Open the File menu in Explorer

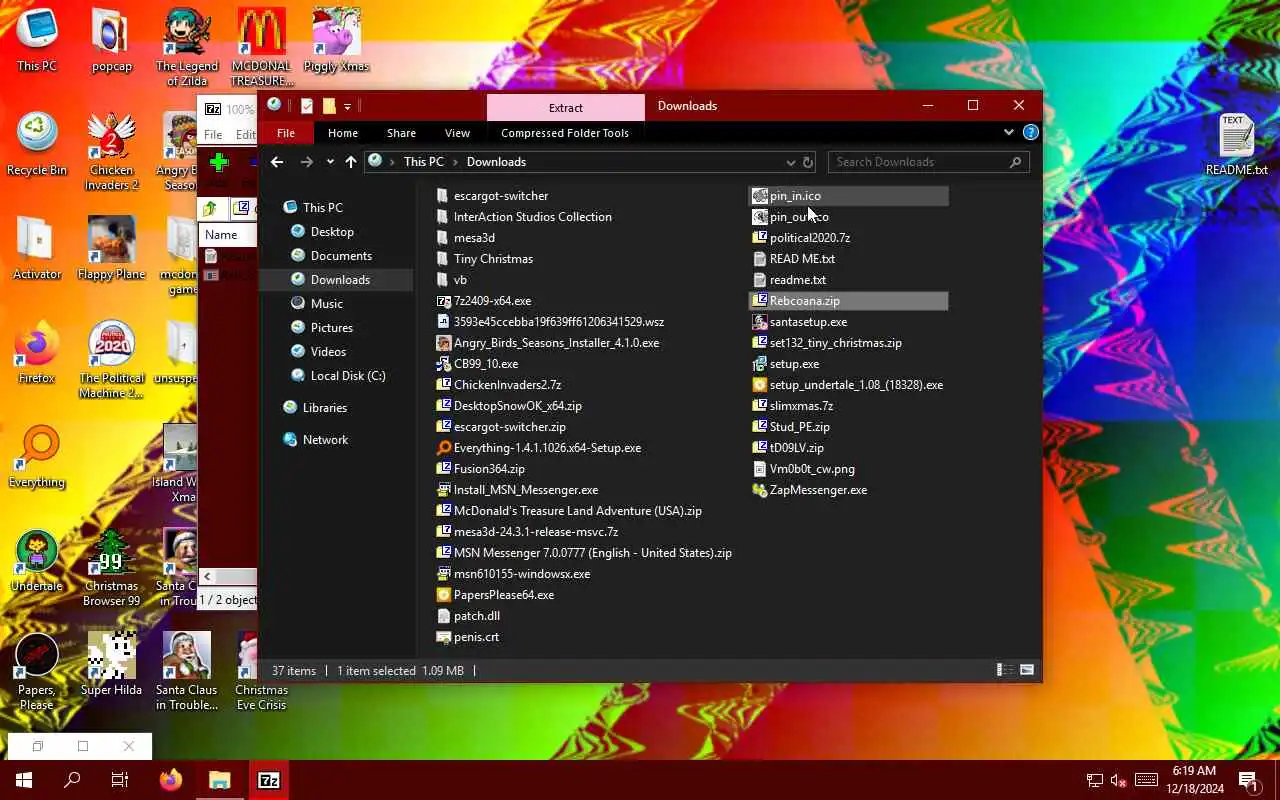[x=285, y=133]
